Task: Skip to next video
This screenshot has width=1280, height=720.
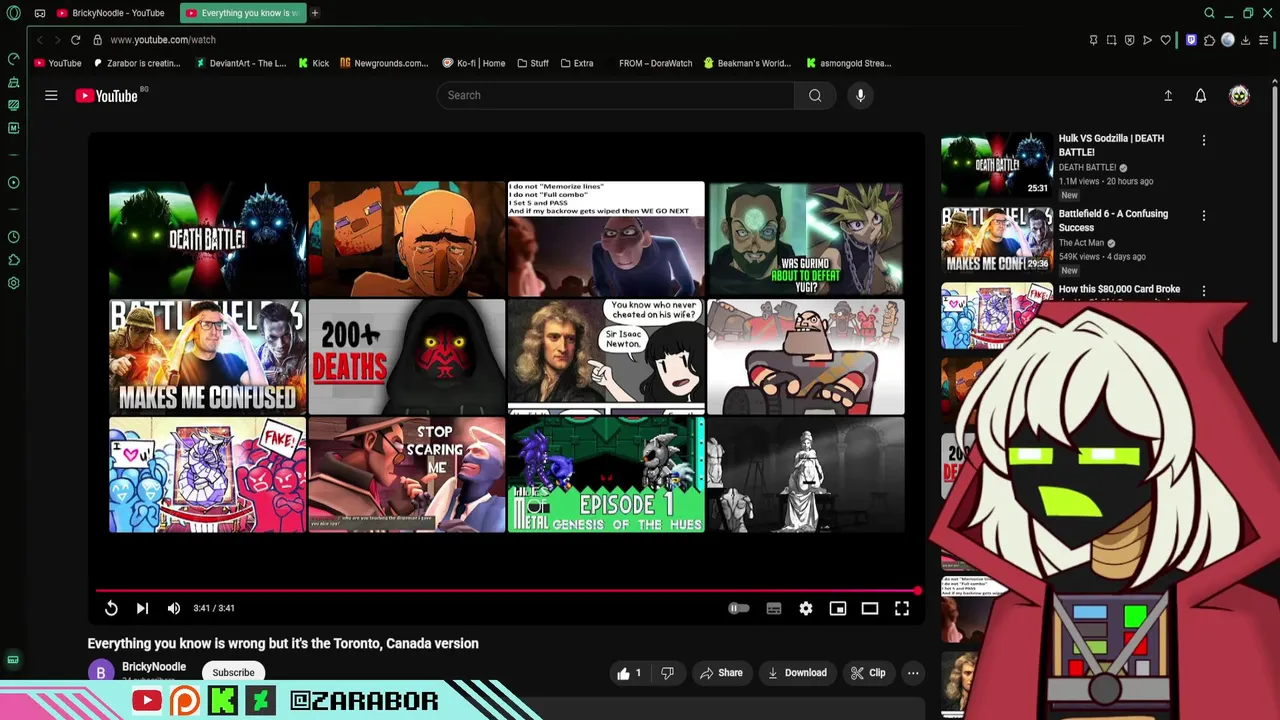Action: [142, 608]
